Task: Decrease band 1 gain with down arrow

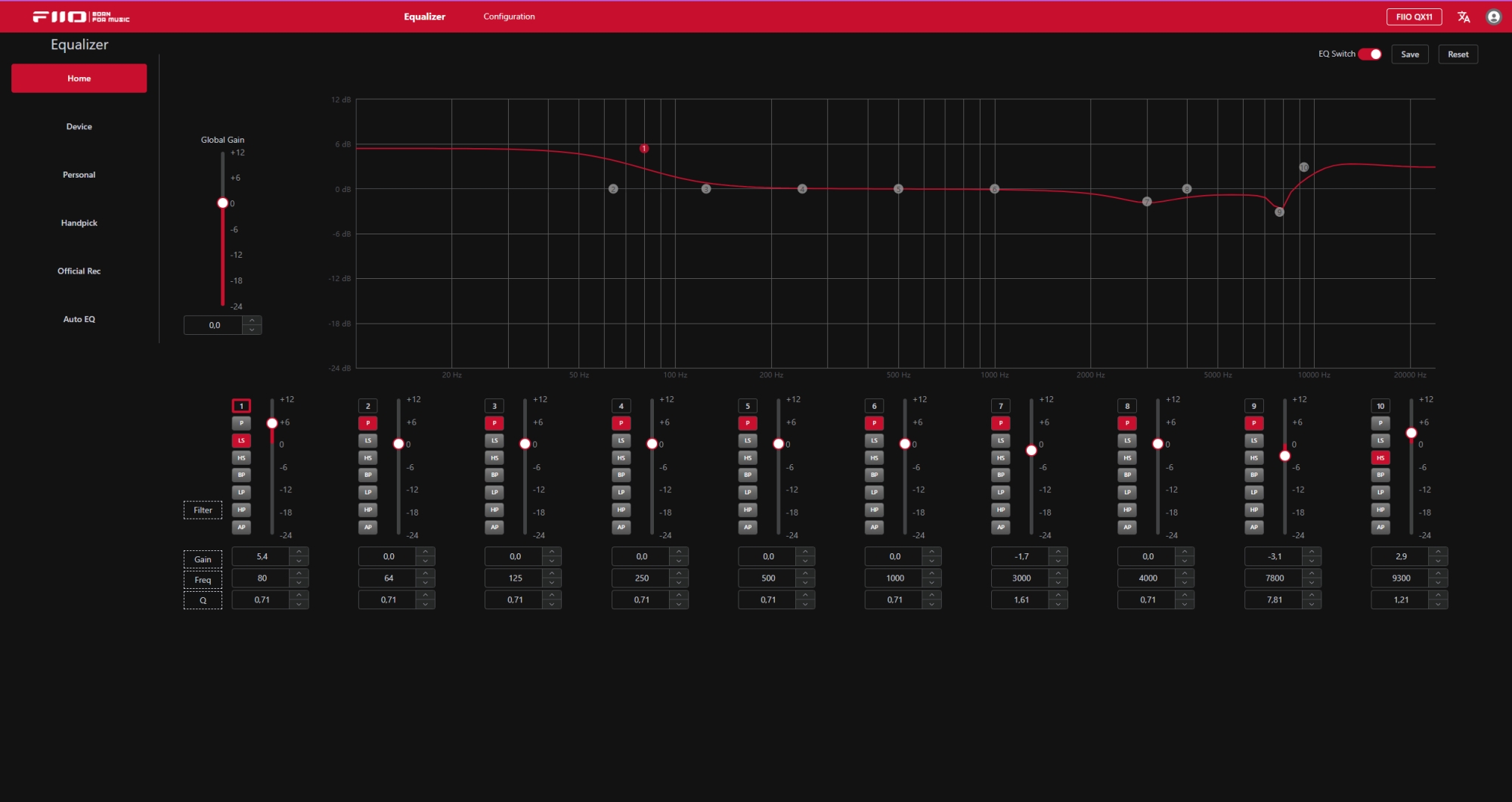Action: [x=299, y=562]
